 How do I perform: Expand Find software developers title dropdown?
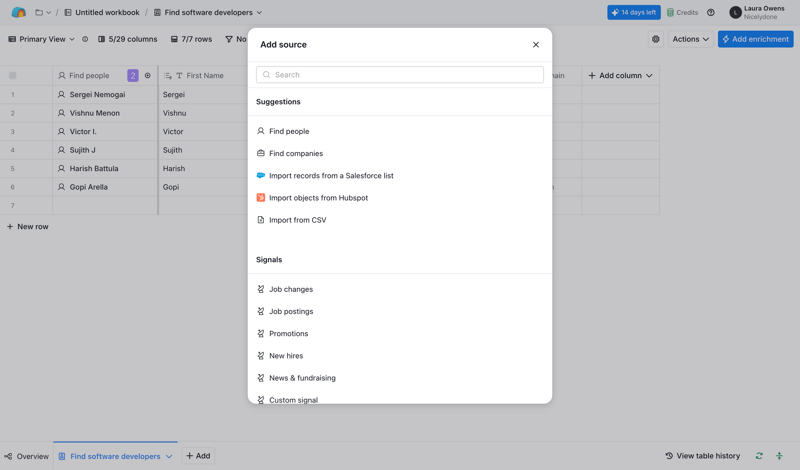pos(259,12)
